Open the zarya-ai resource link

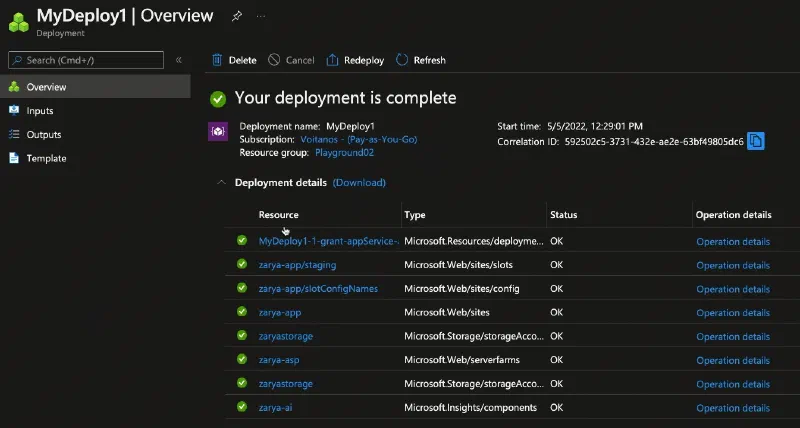276,408
